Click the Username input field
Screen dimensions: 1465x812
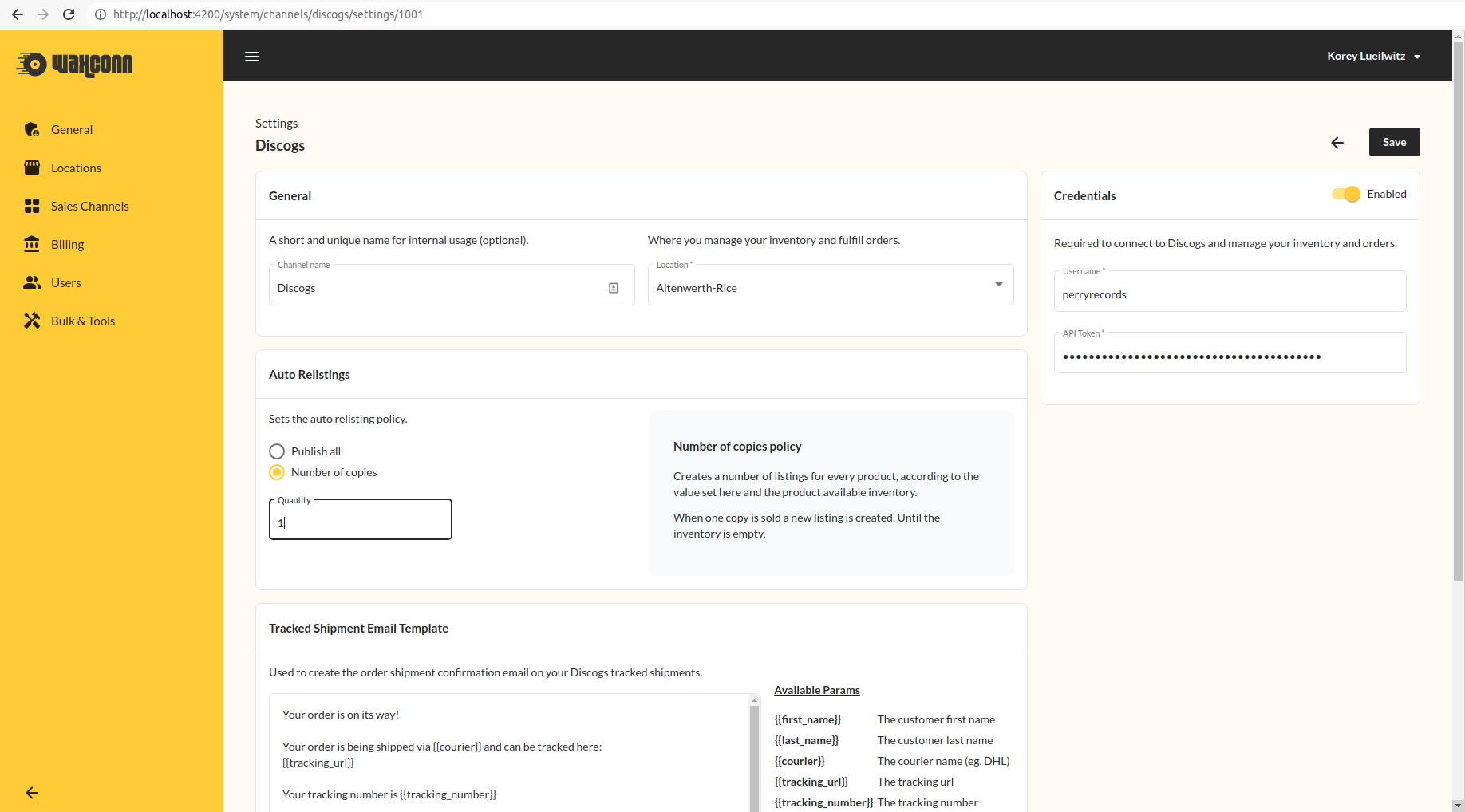click(x=1230, y=292)
